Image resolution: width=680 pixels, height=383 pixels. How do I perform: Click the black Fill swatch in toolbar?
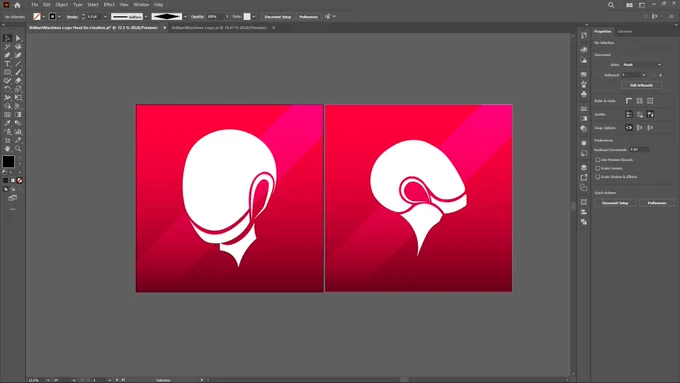pyautogui.click(x=8, y=161)
